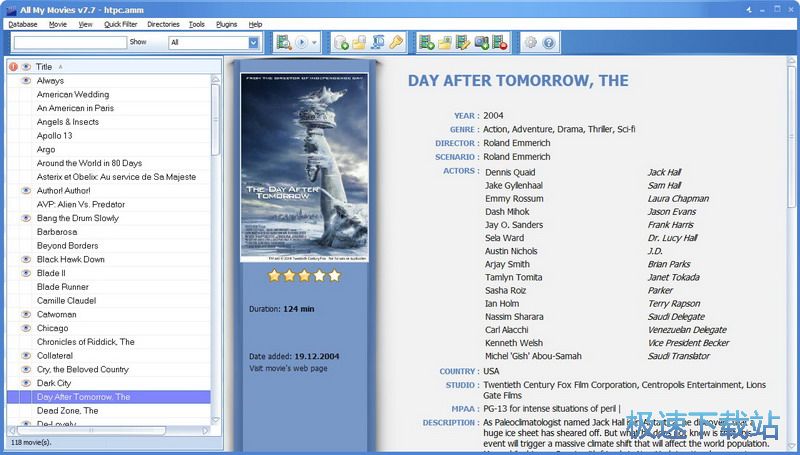Select Blade Runner in the movie list

[62, 287]
